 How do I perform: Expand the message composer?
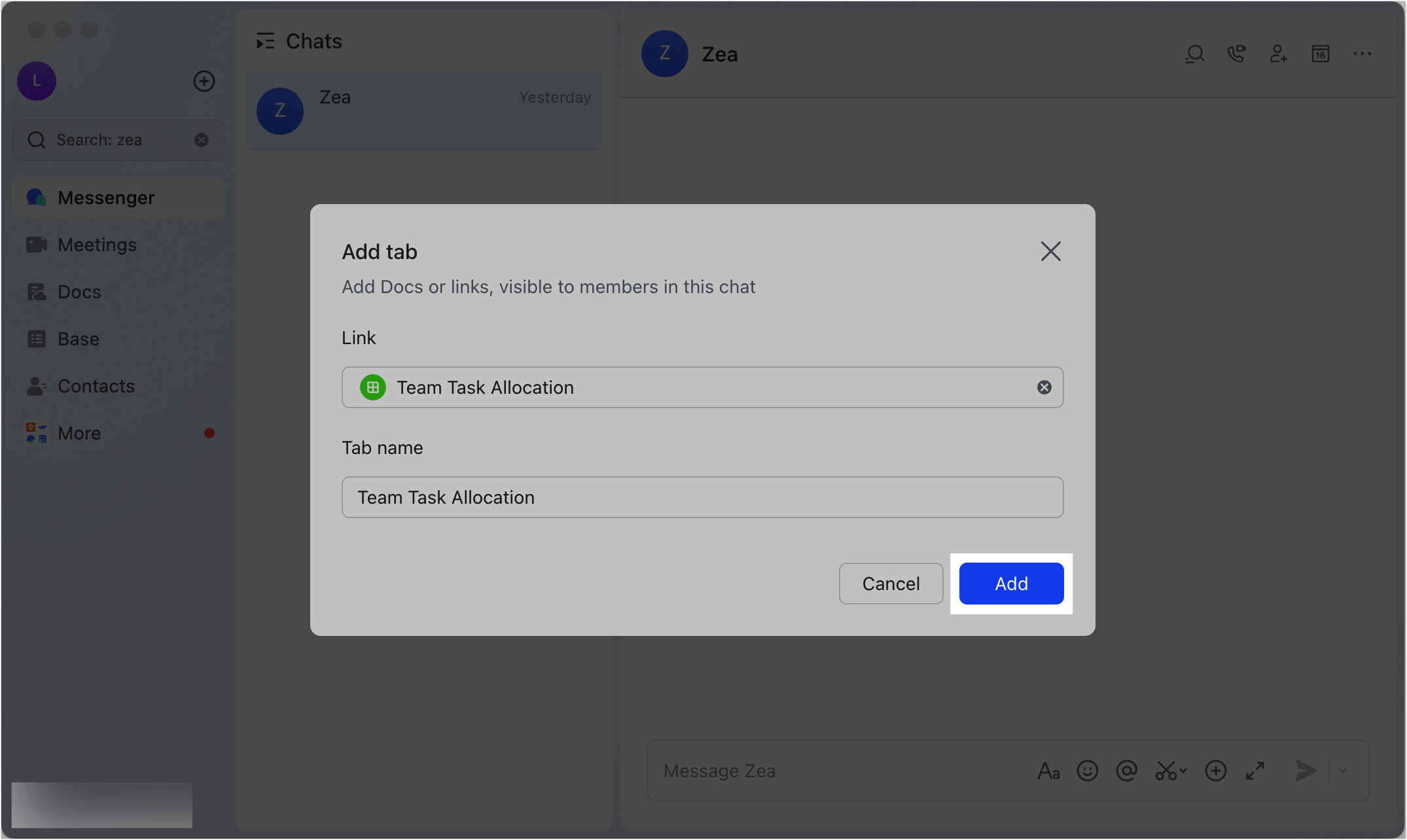(1255, 771)
